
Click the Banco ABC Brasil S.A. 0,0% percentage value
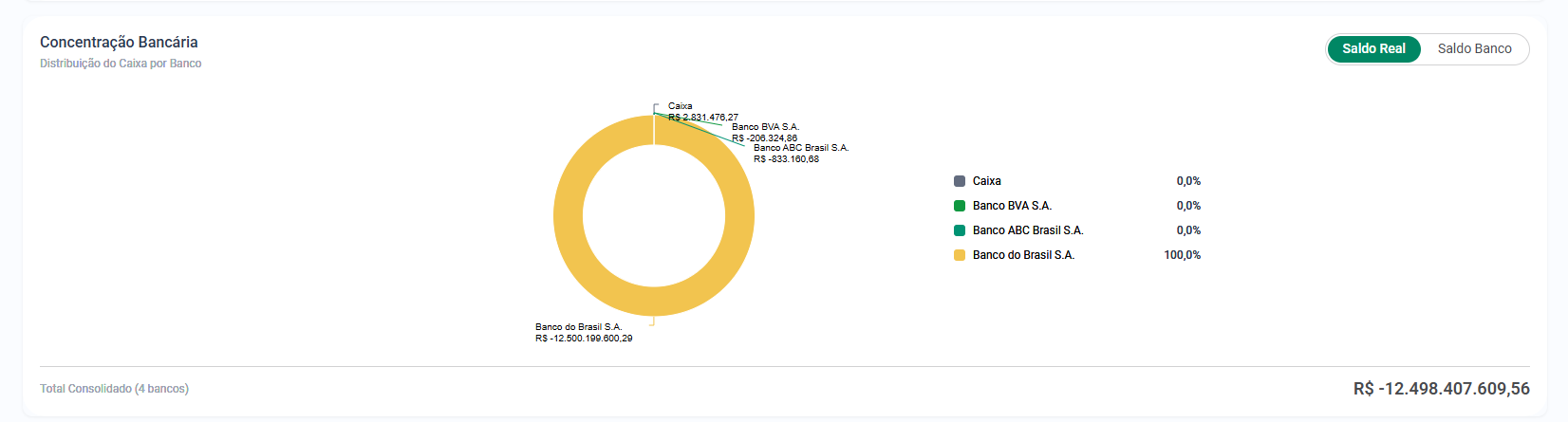[x=1188, y=230]
